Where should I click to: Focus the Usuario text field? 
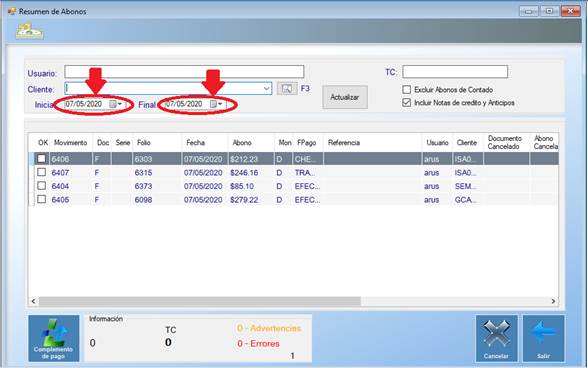[184, 72]
